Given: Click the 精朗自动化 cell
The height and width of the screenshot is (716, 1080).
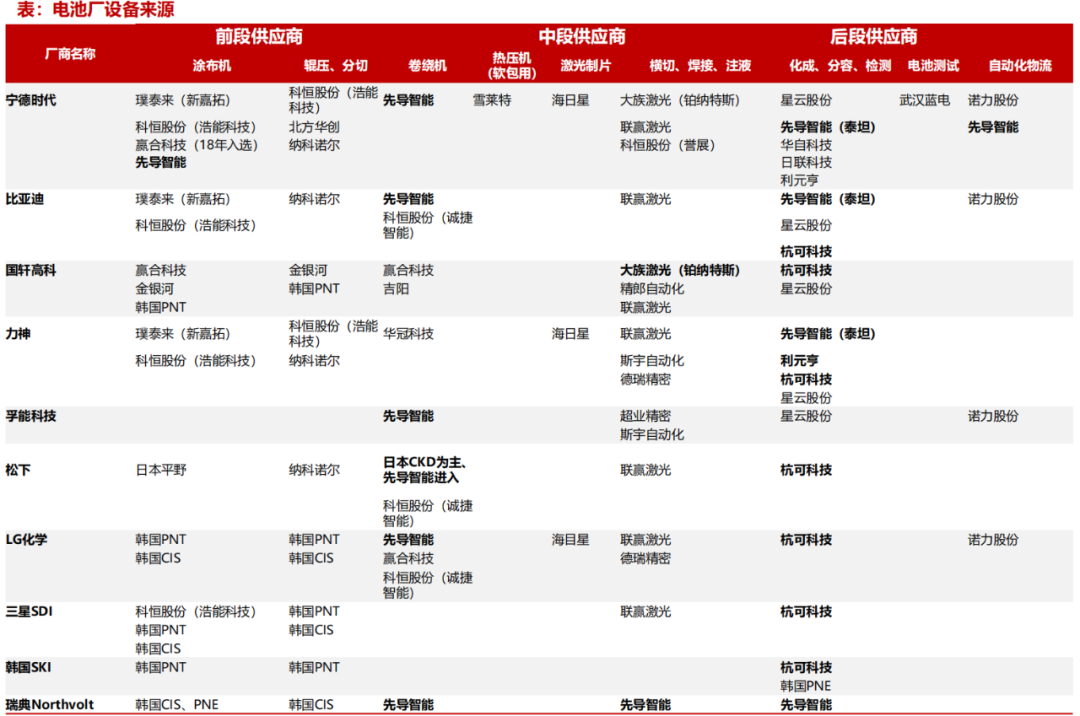Looking at the screenshot, I should point(652,289).
